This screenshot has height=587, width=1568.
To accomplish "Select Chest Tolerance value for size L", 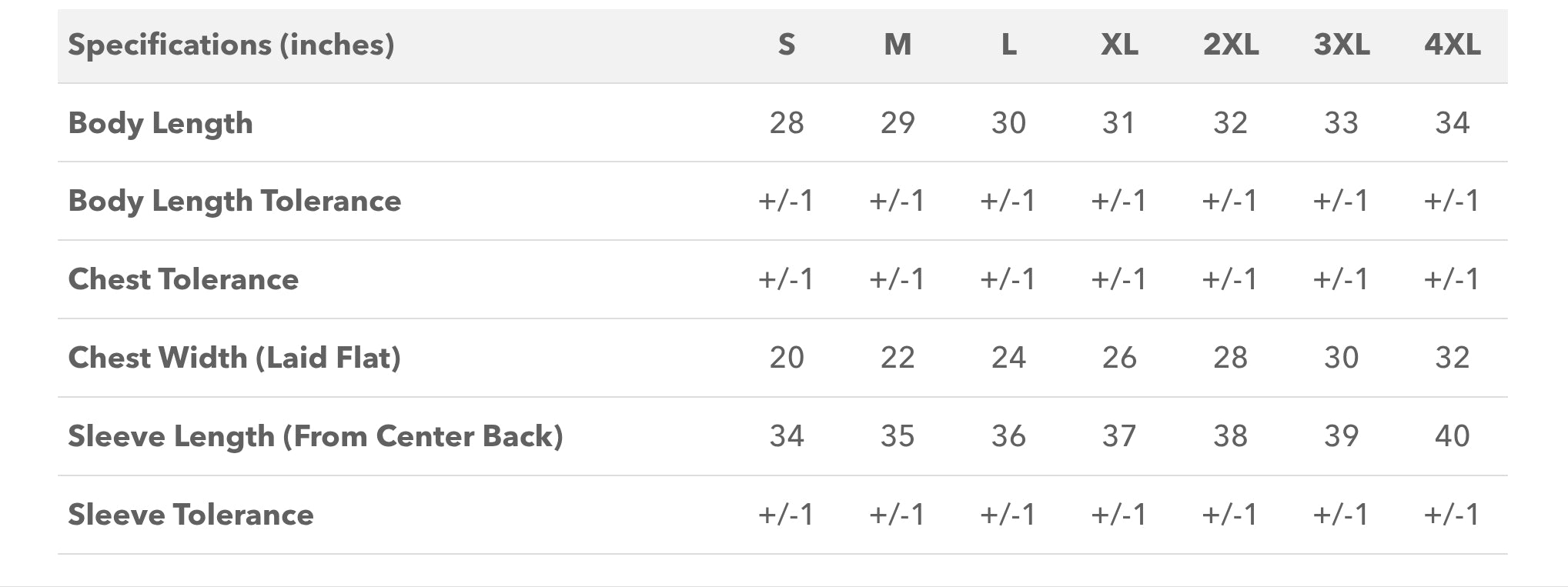I will [x=1008, y=279].
